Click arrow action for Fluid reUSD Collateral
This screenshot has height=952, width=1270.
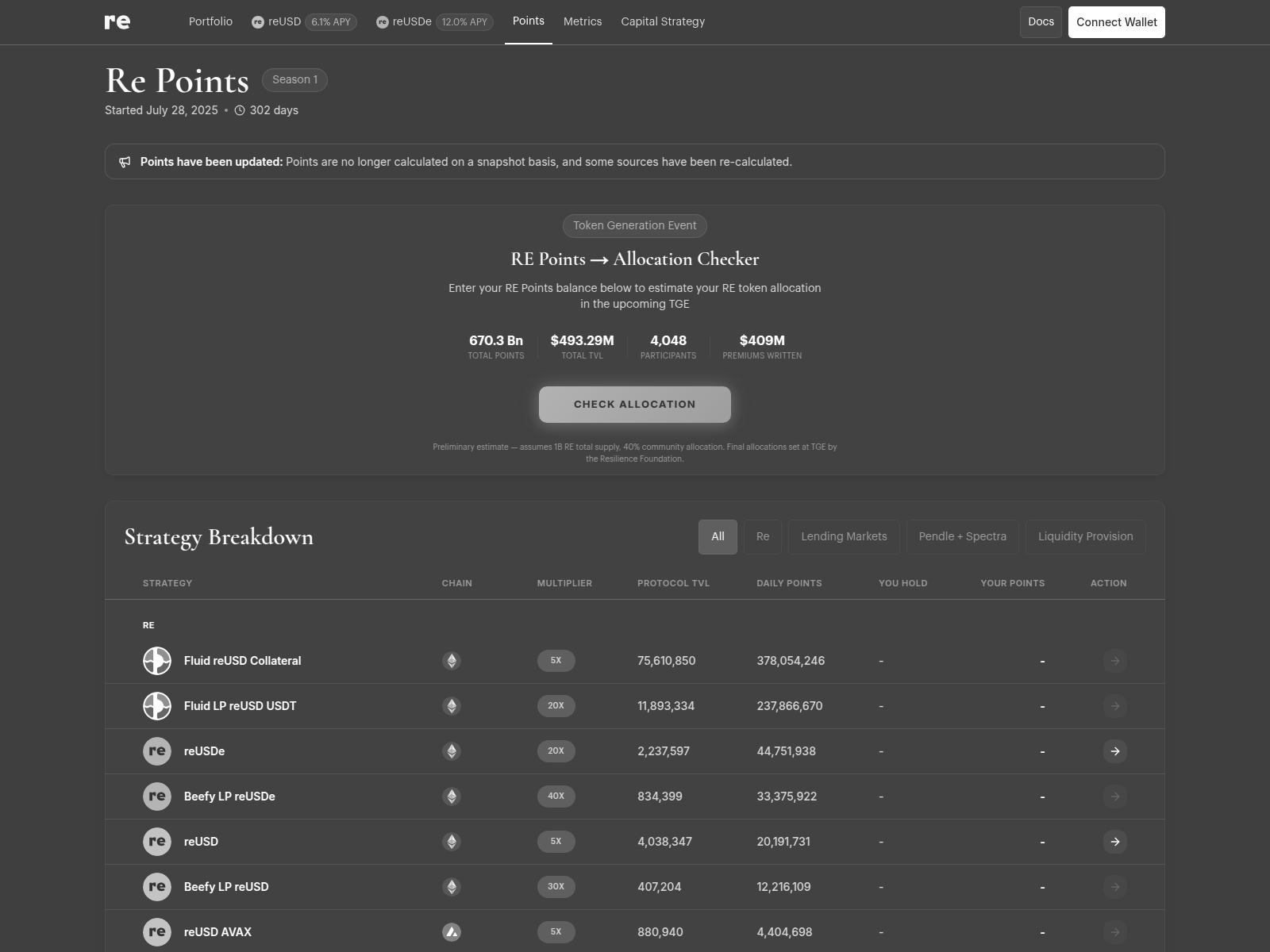pyautogui.click(x=1115, y=661)
